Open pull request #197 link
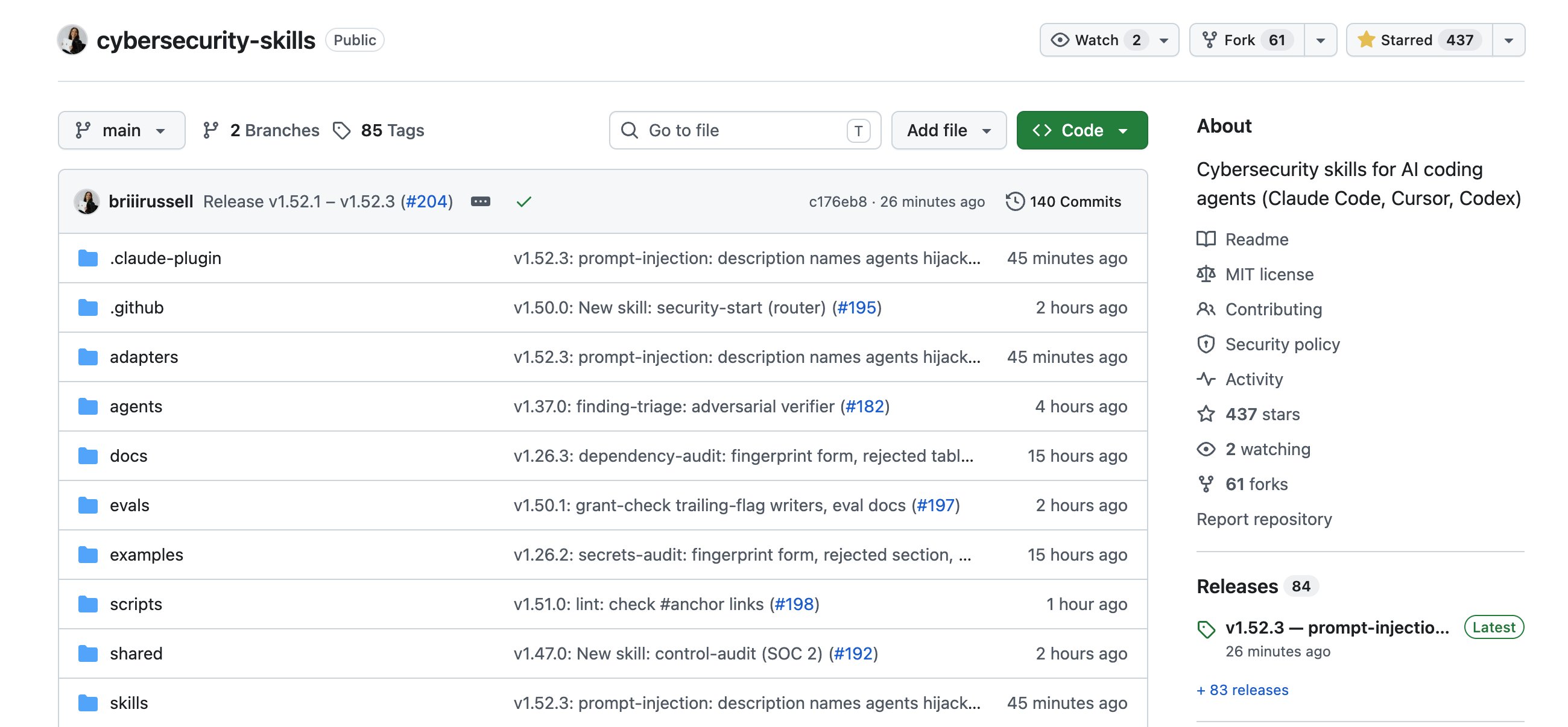The width and height of the screenshot is (1568, 727). (935, 505)
